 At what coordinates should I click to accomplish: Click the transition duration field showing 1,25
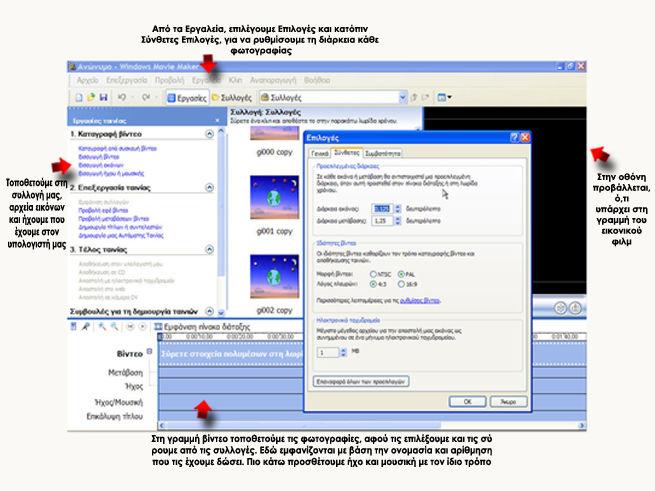pos(383,221)
